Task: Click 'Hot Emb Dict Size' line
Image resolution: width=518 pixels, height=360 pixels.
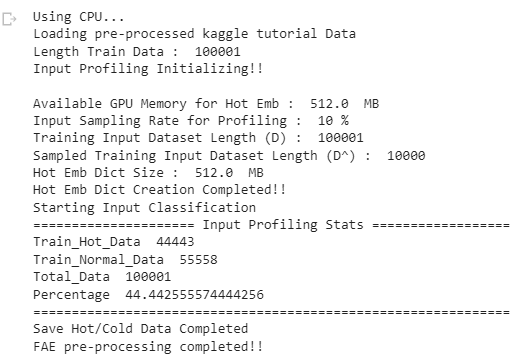Action: click(148, 173)
